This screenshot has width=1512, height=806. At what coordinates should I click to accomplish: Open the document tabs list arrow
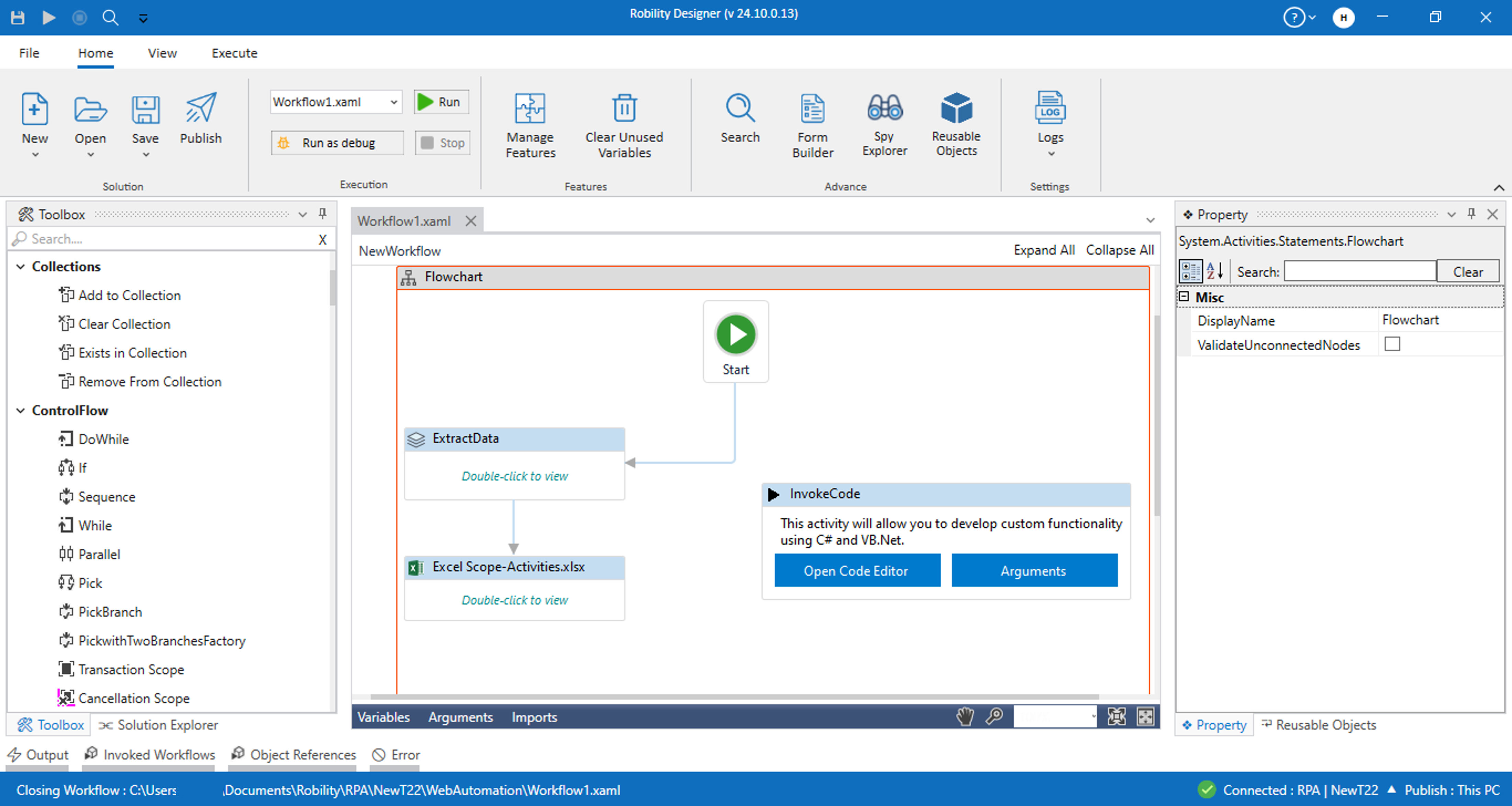(1150, 221)
